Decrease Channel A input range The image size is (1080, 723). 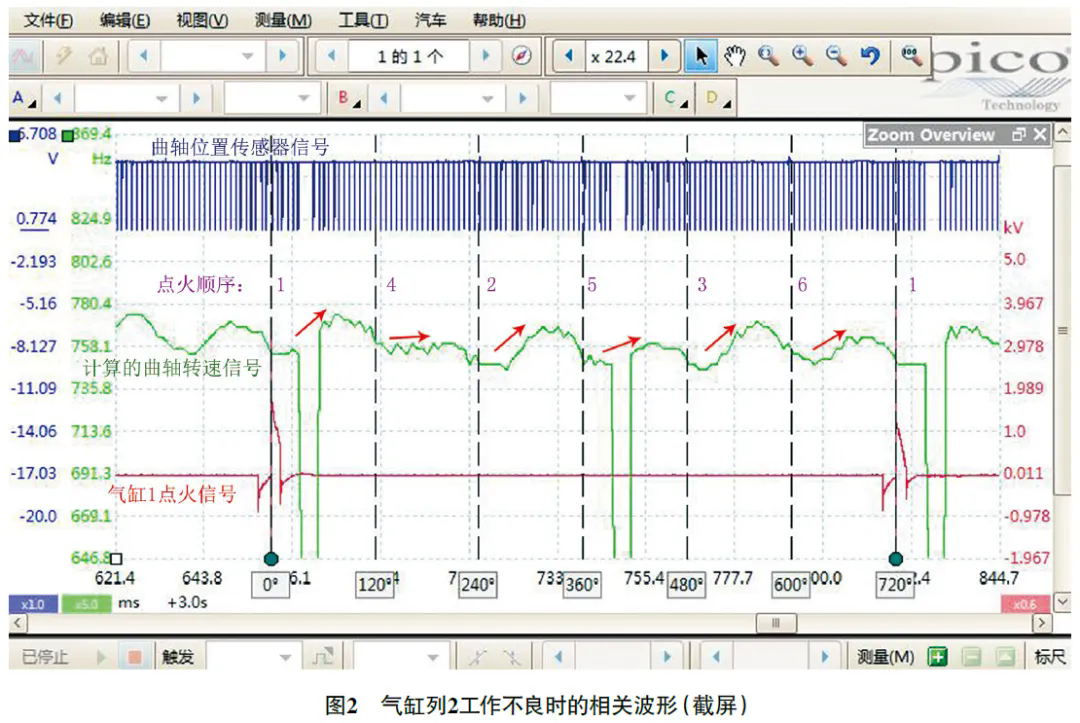(x=58, y=98)
